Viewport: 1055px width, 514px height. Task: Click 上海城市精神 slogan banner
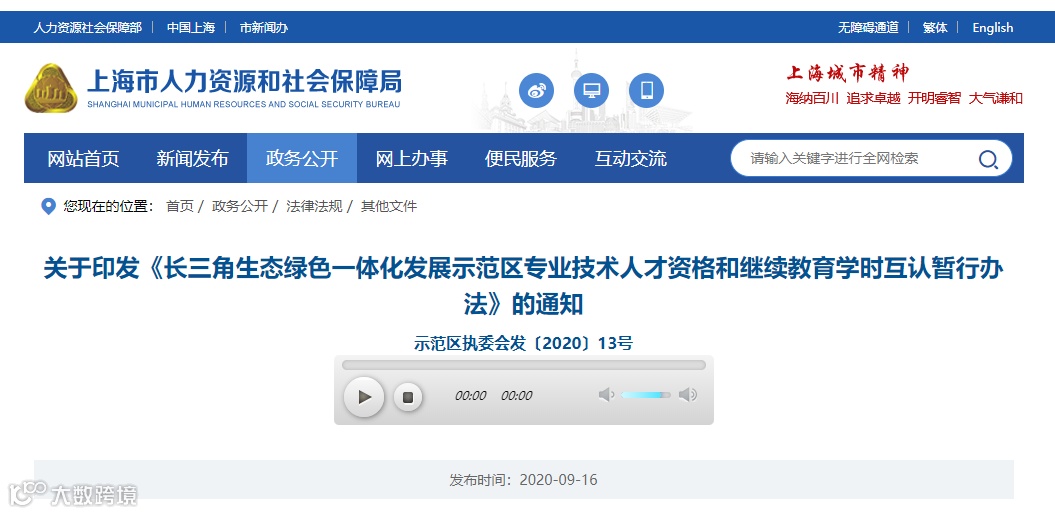(x=847, y=72)
